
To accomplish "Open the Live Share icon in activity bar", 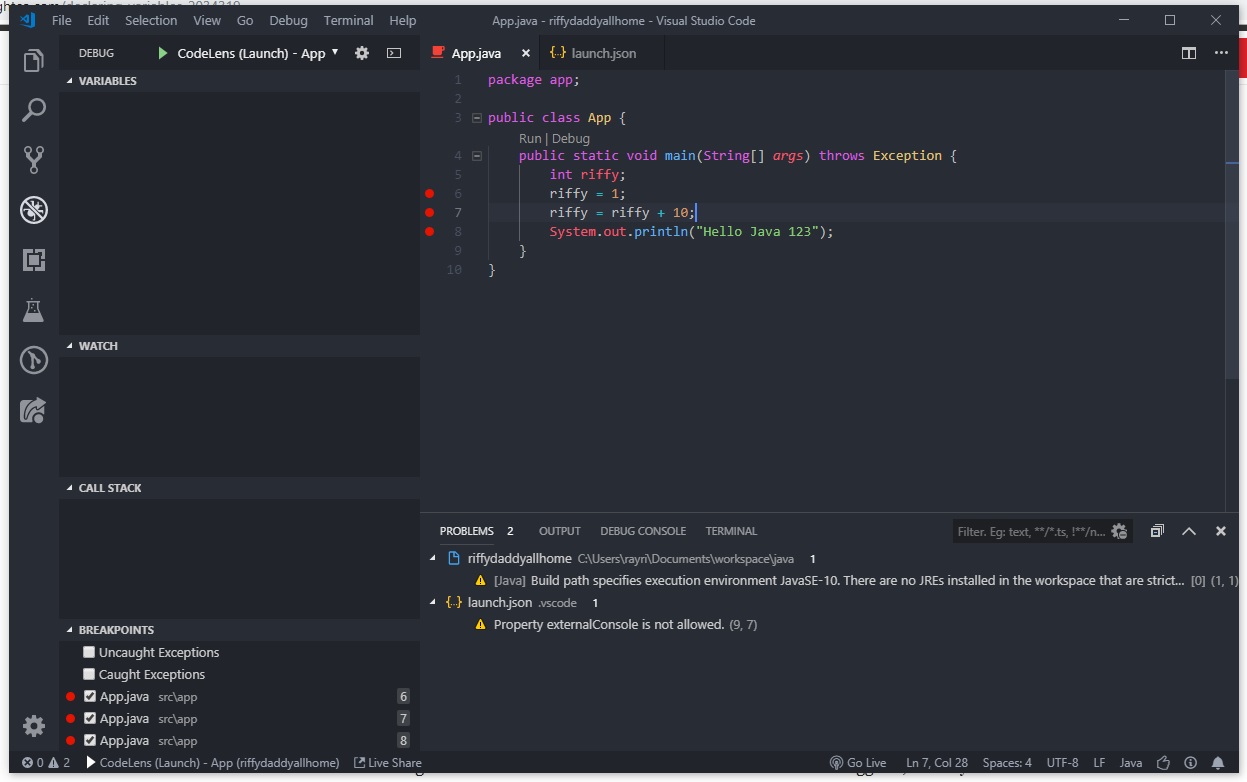I will pyautogui.click(x=34, y=410).
